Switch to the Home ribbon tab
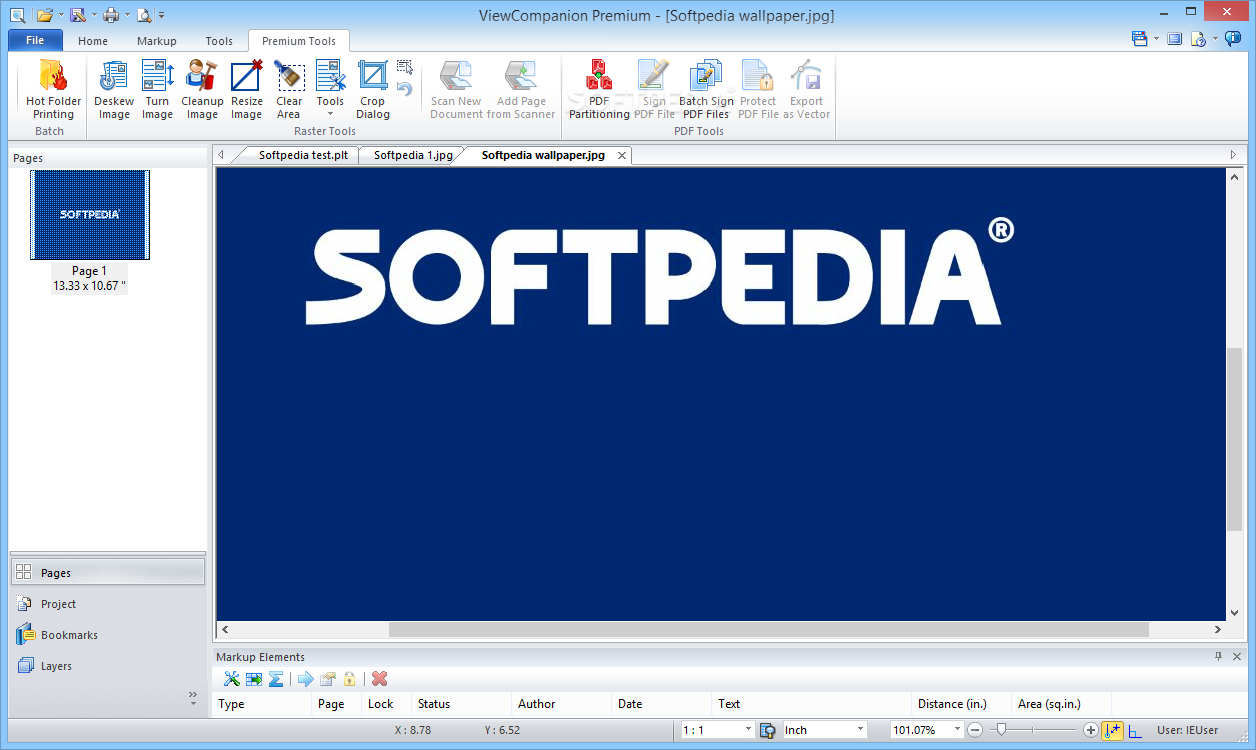The image size is (1256, 750). click(93, 41)
